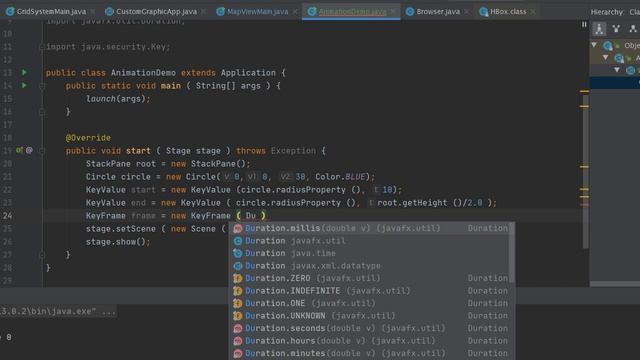Viewport: 640px width, 360px height.
Task: Switch to the subtypes hierarchy button
Action: [x=633, y=29]
